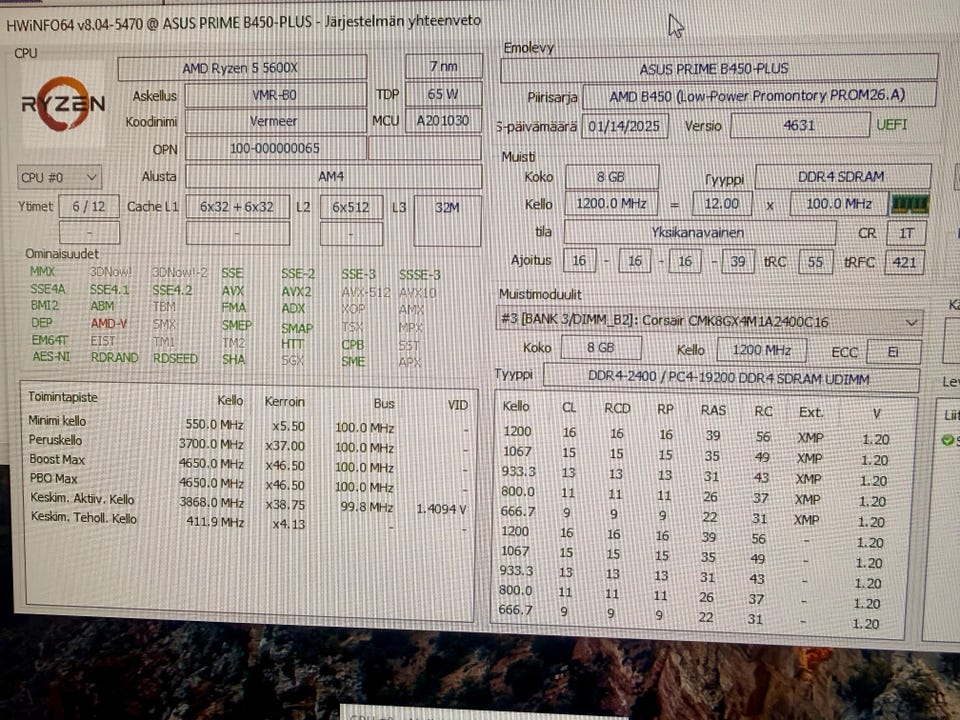This screenshot has height=720, width=960.
Task: Click the ECC value Ei
Action: pyautogui.click(x=893, y=352)
